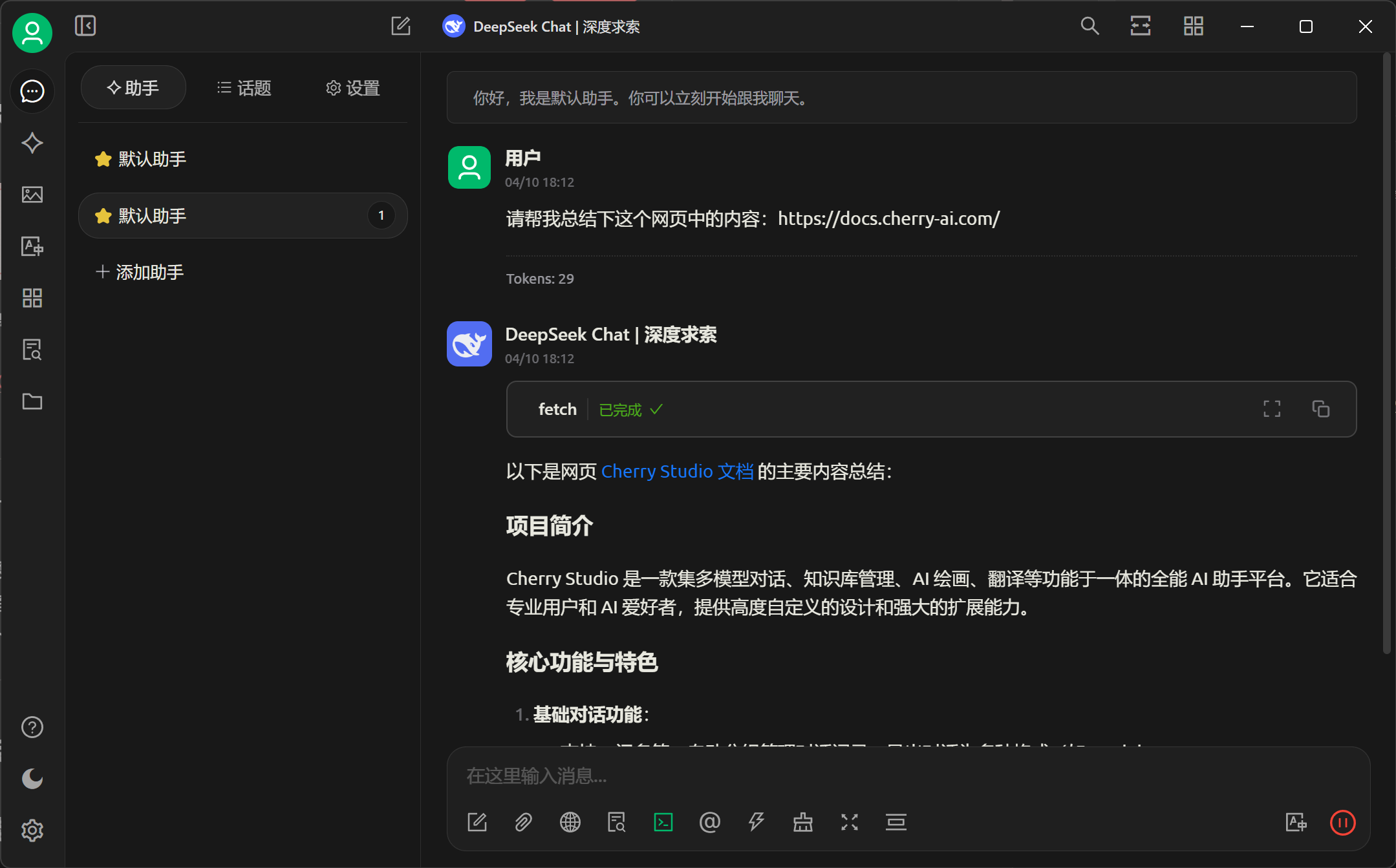The image size is (1396, 868).
Task: Open the image painting sidebar icon
Action: point(32,195)
